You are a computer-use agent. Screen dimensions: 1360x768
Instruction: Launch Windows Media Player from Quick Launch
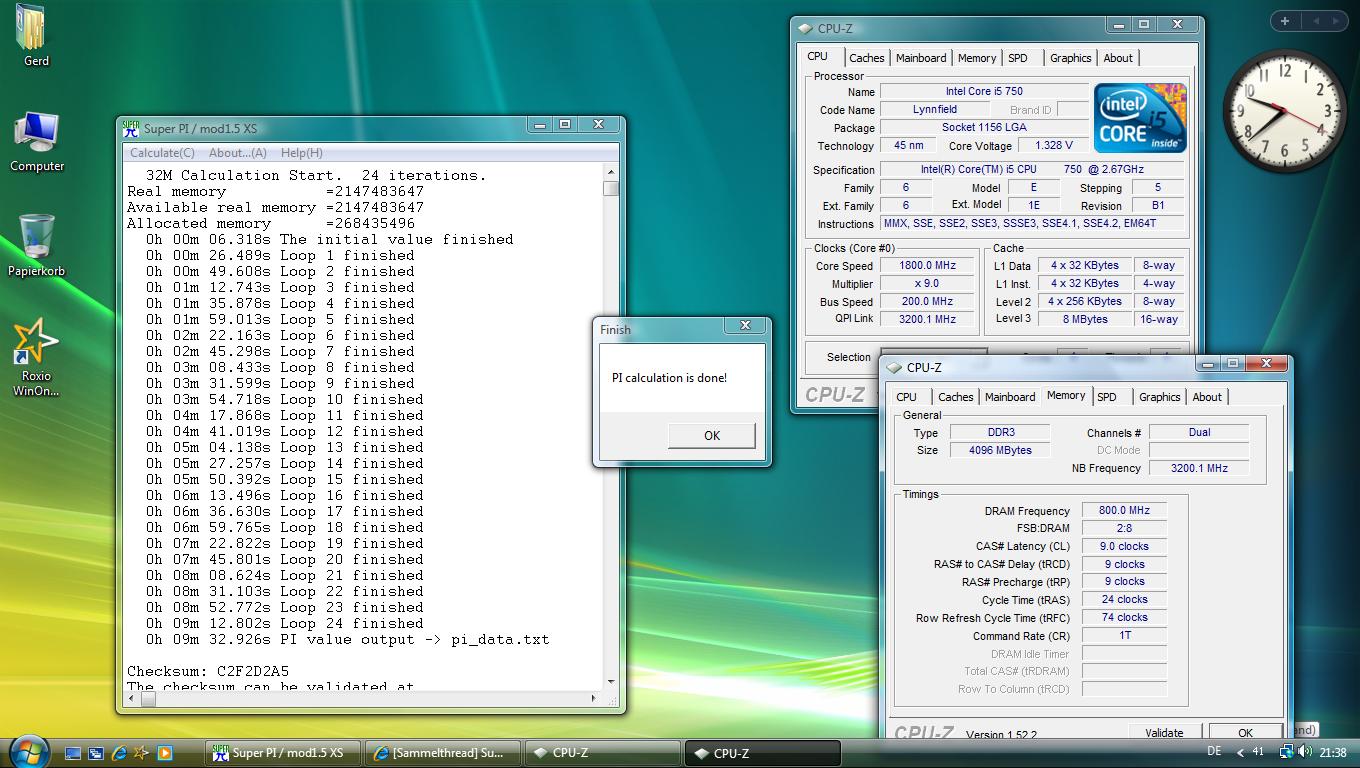pos(165,753)
